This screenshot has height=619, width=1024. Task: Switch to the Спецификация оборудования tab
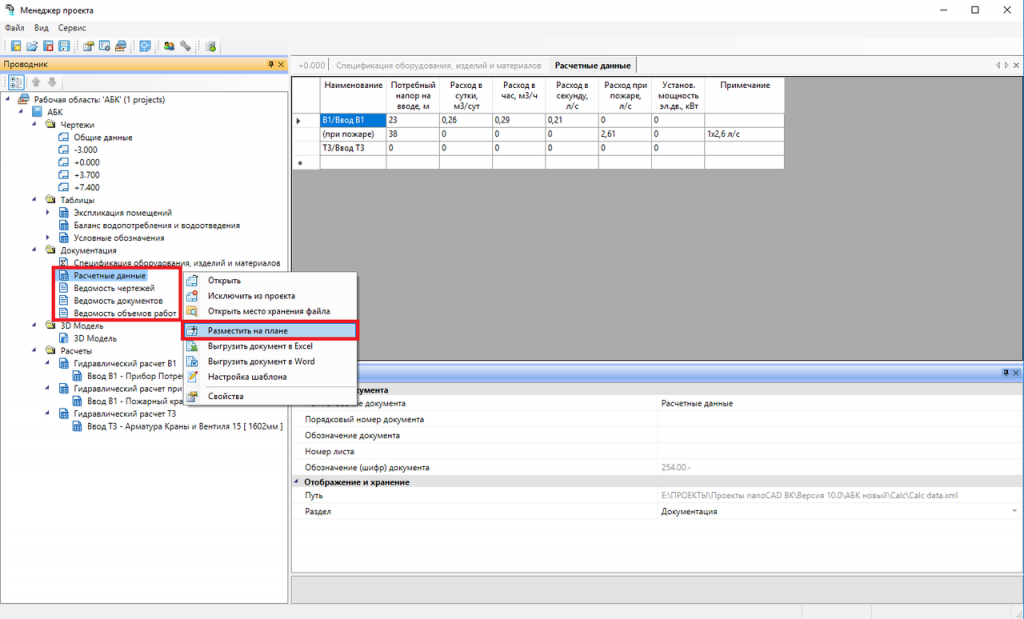(x=438, y=65)
